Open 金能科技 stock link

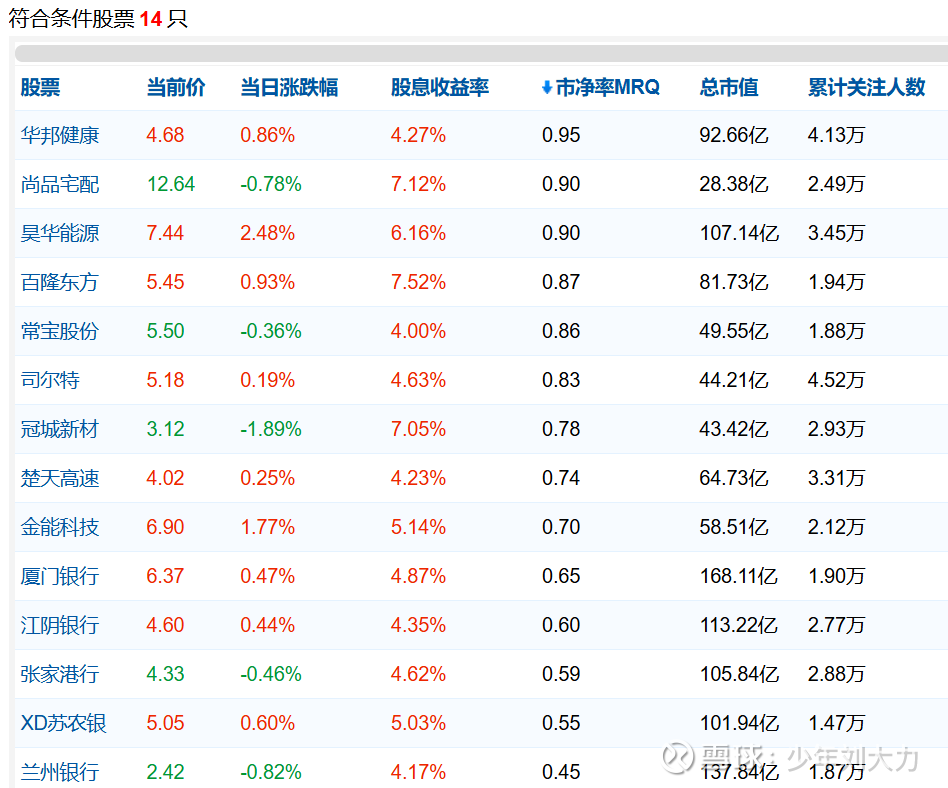tap(60, 527)
